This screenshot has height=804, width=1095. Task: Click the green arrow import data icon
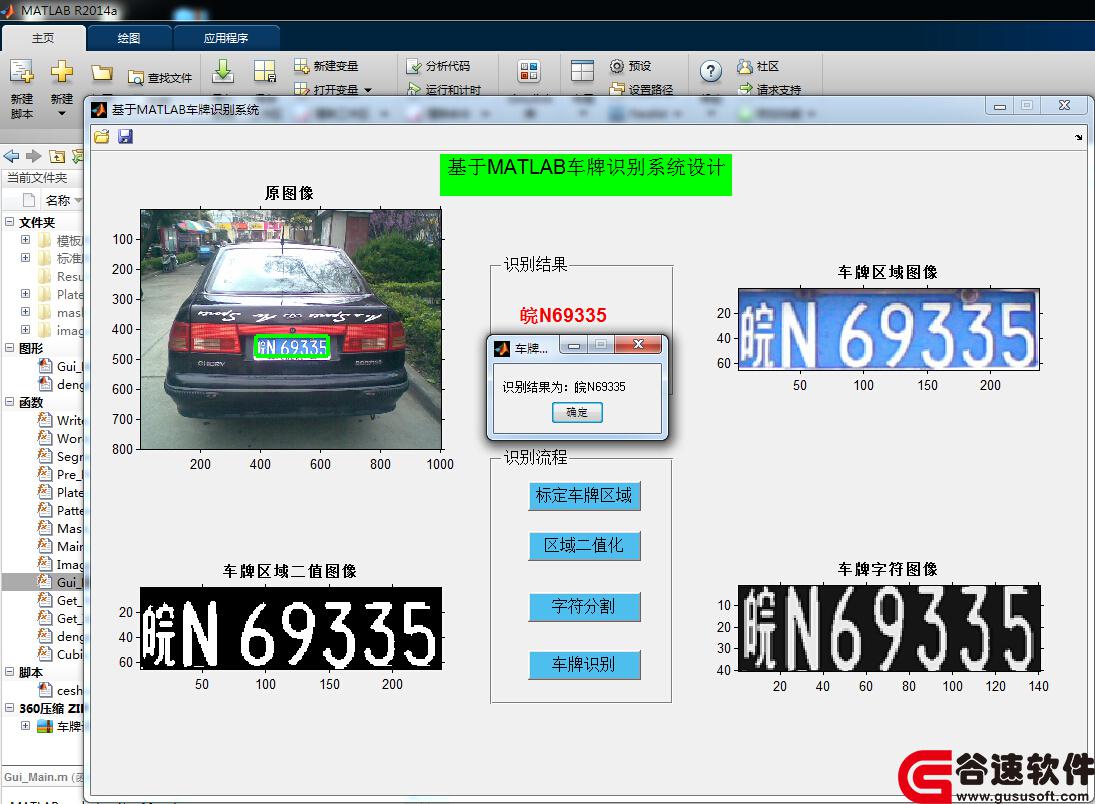[223, 71]
